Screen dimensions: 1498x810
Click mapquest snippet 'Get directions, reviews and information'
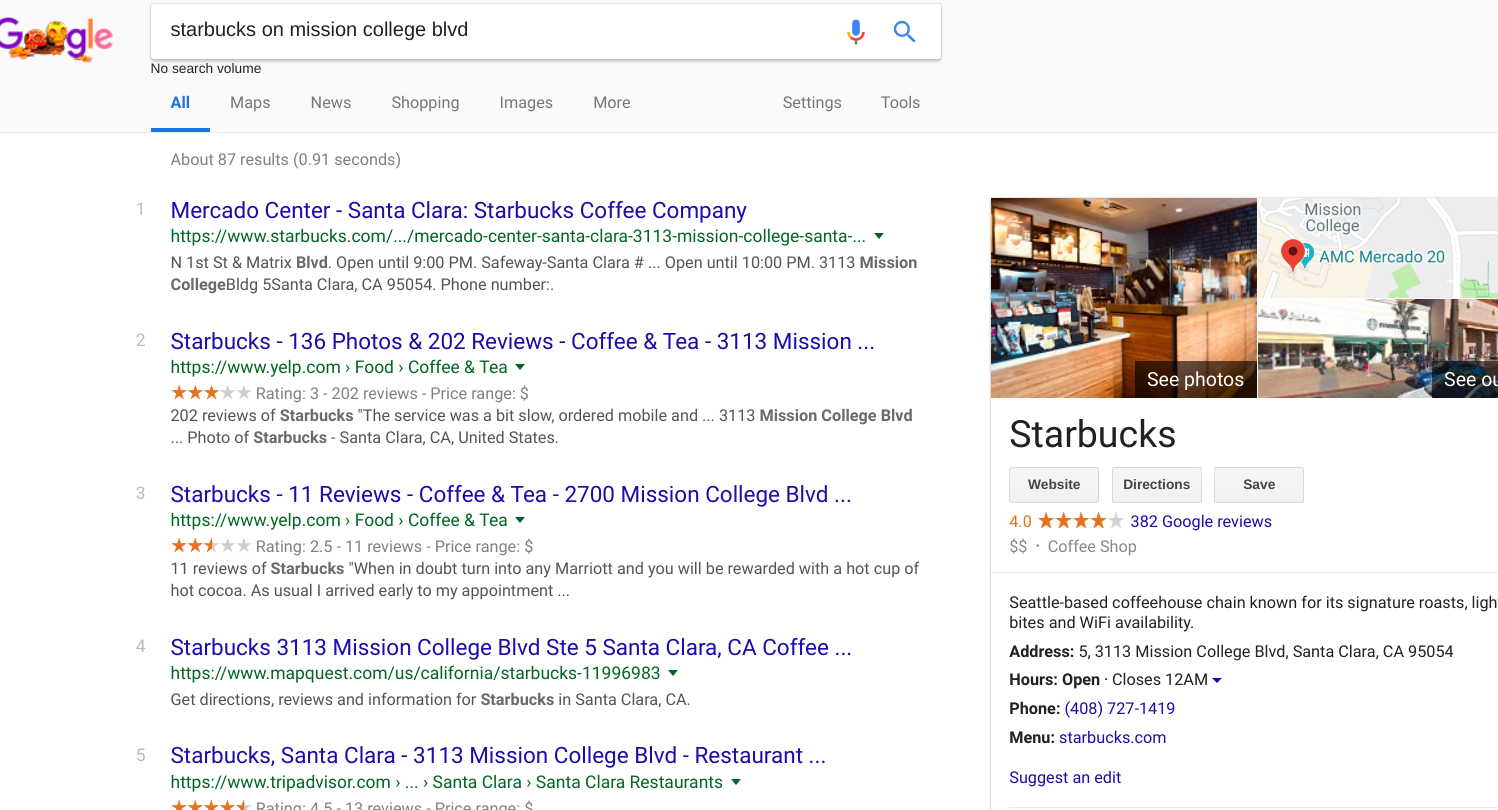[430, 700]
